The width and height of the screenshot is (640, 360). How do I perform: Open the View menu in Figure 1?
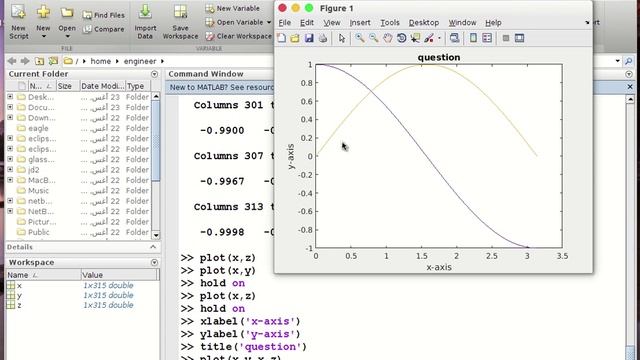coord(332,23)
